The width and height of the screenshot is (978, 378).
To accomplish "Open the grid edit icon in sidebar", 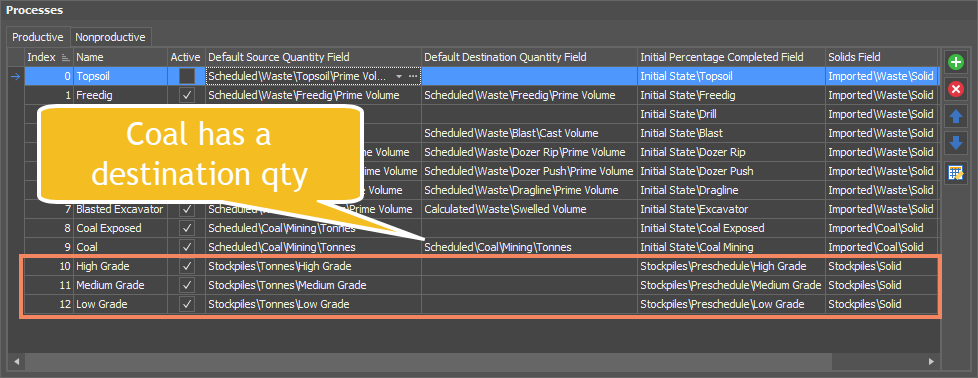I will click(956, 173).
